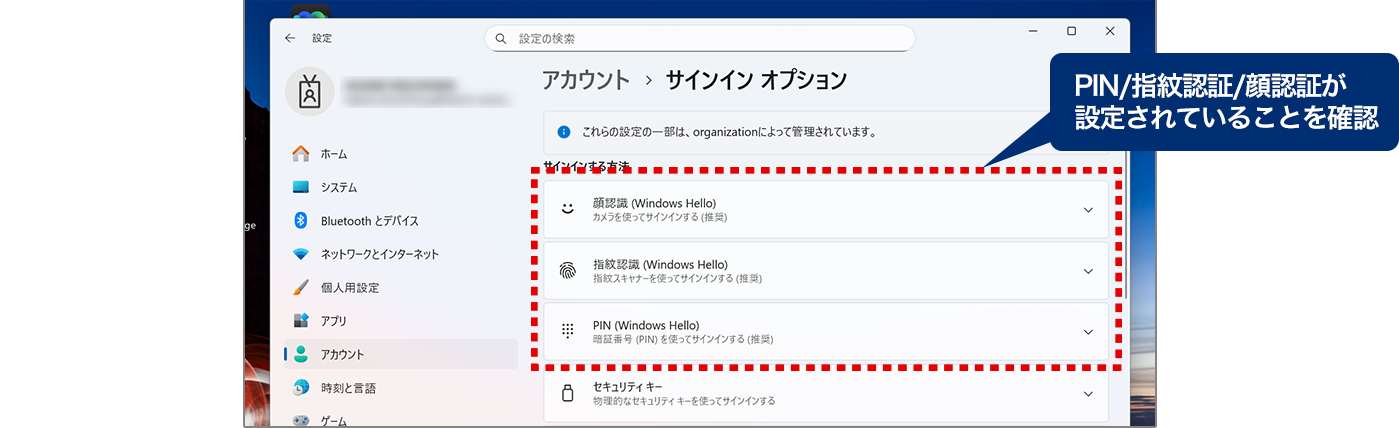Expand the セキュリティ キー option
The image size is (1399, 428).
[x=1088, y=394]
